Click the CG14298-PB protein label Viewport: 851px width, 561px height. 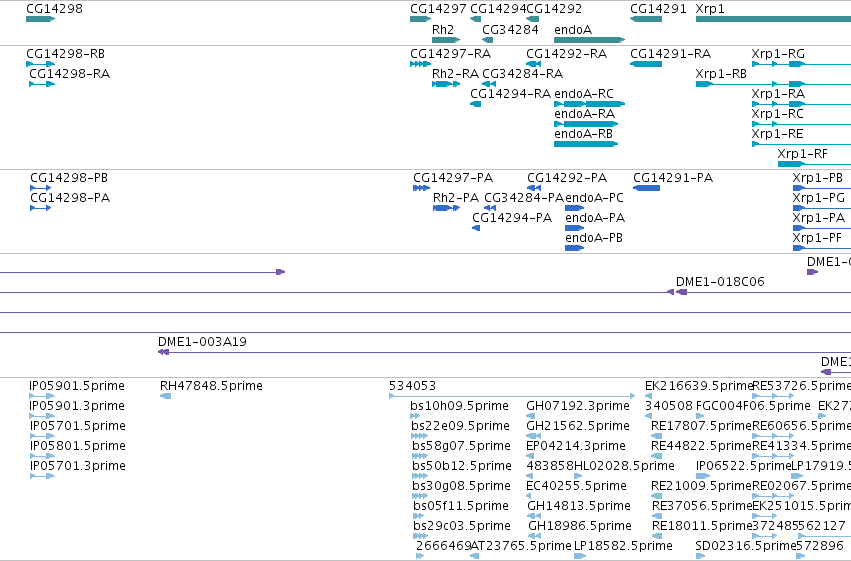[69, 178]
